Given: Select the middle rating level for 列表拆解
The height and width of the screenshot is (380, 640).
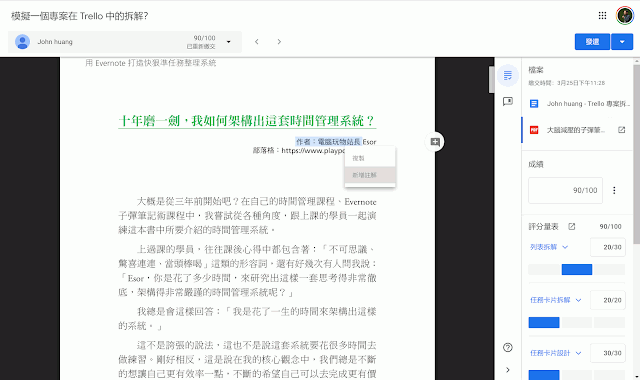Looking at the screenshot, I should [577, 269].
